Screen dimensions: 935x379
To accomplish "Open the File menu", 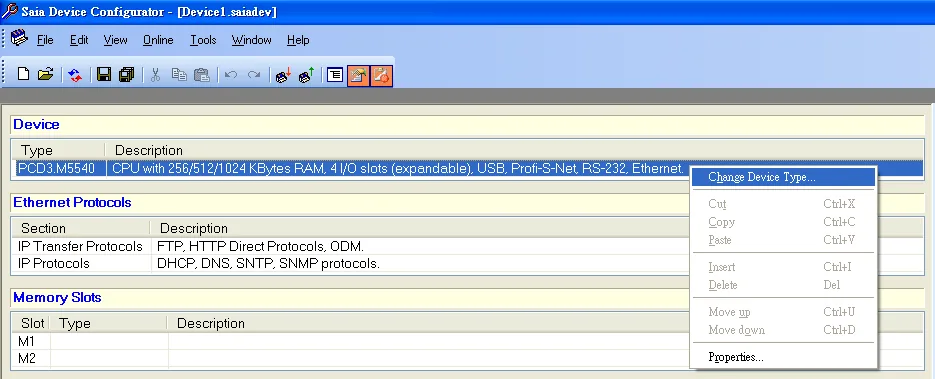I will (x=45, y=40).
